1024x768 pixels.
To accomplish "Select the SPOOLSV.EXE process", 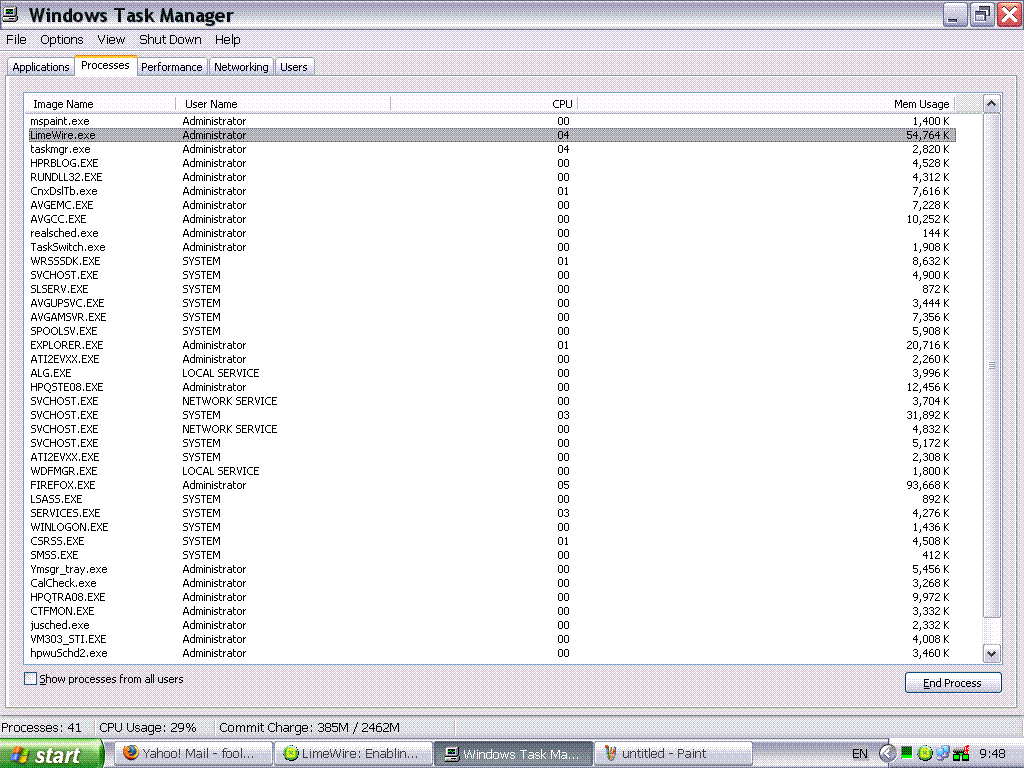I will [x=63, y=331].
